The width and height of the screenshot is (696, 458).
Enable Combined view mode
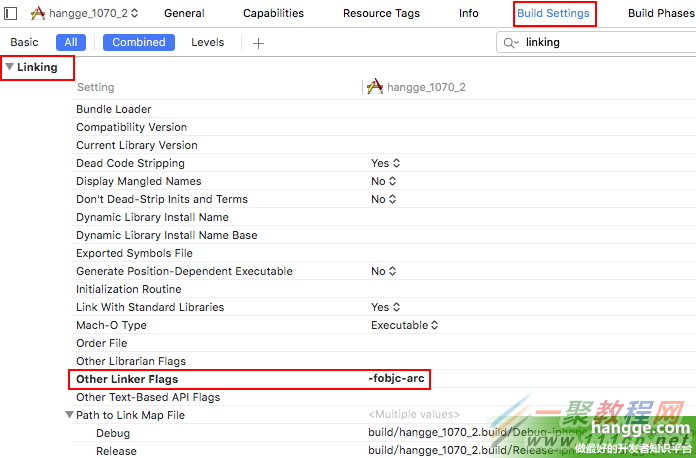(139, 43)
